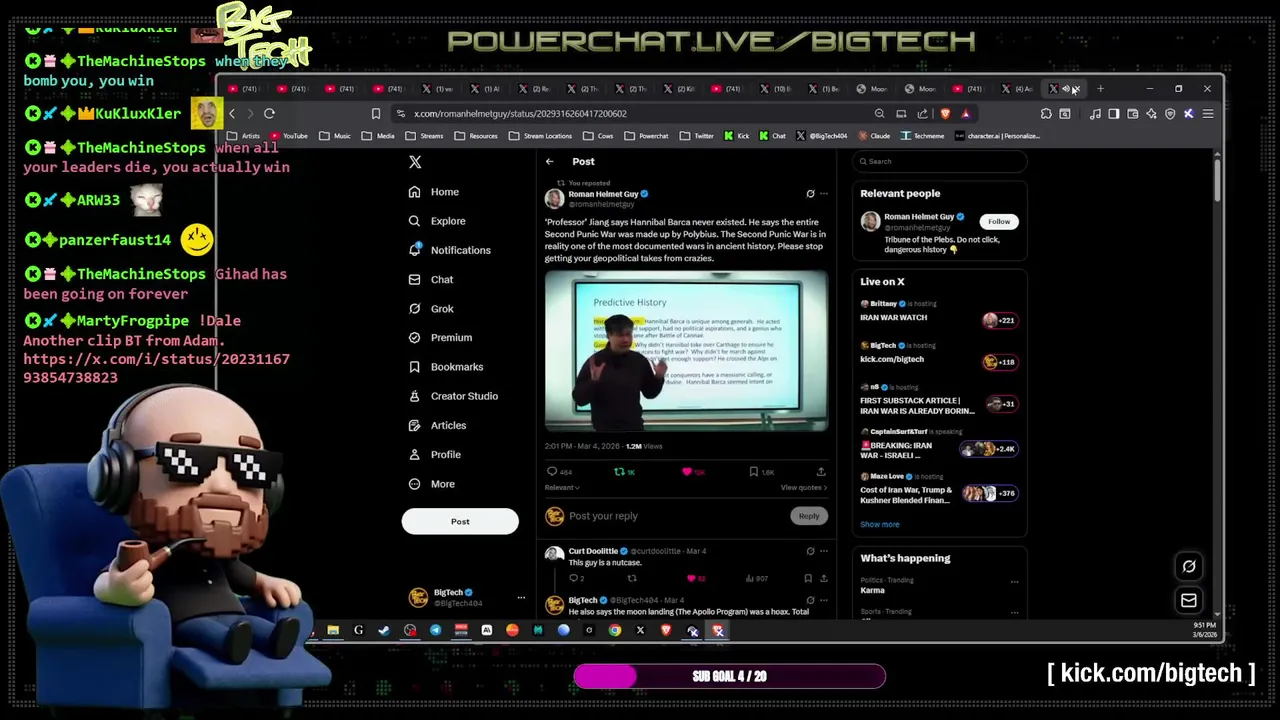The image size is (1280, 720).
Task: Open the YouTube bookmark
Action: coord(288,136)
